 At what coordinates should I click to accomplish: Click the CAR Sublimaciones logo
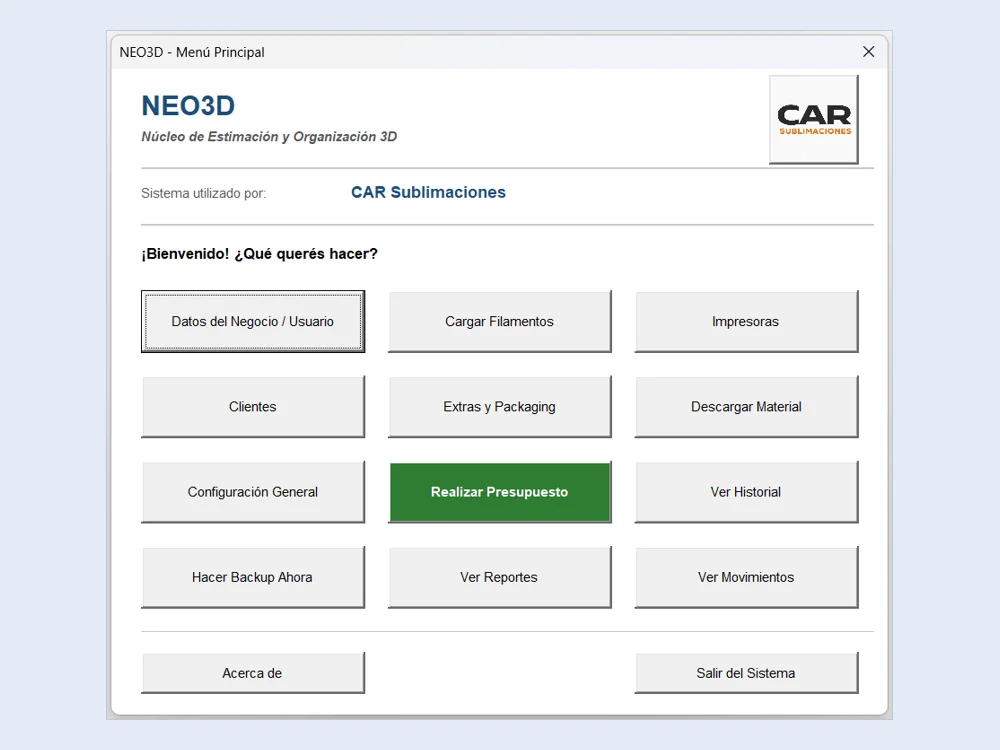click(x=814, y=119)
